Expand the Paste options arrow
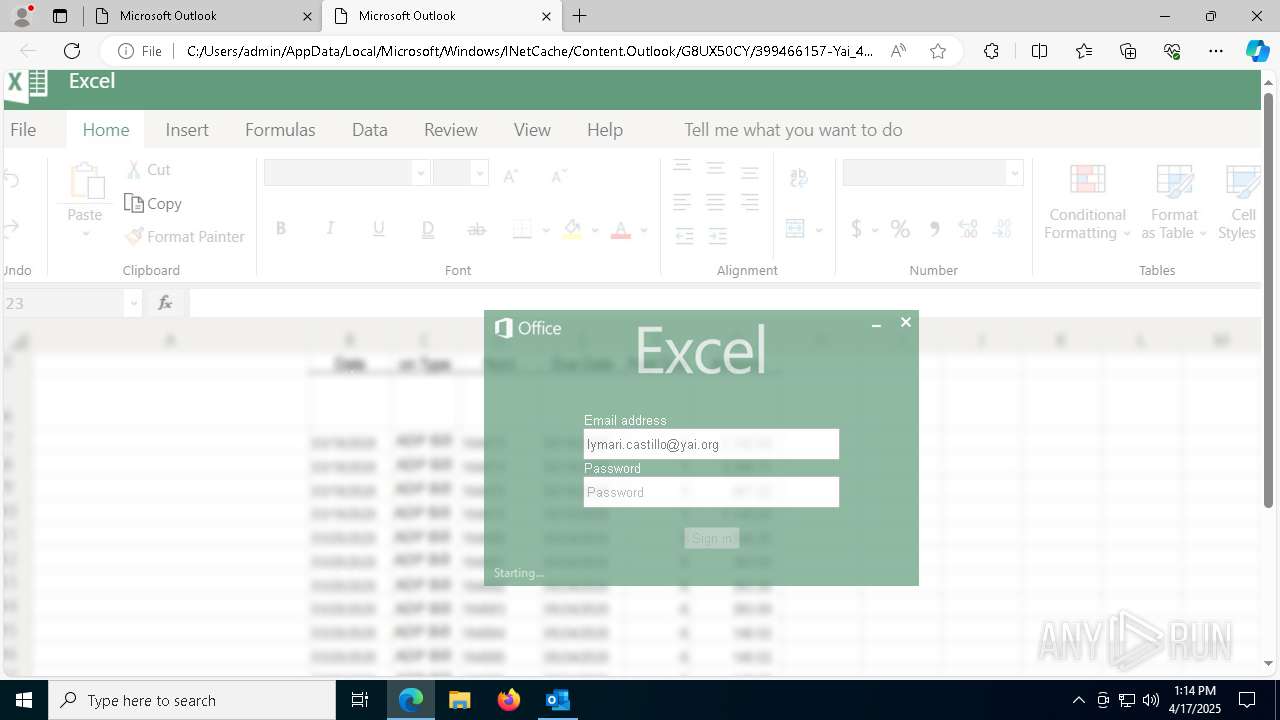Screen dimensions: 1280x720 click(85, 234)
